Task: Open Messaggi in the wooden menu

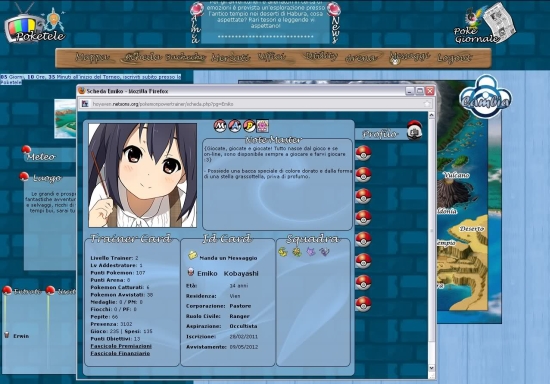Action: tap(409, 57)
